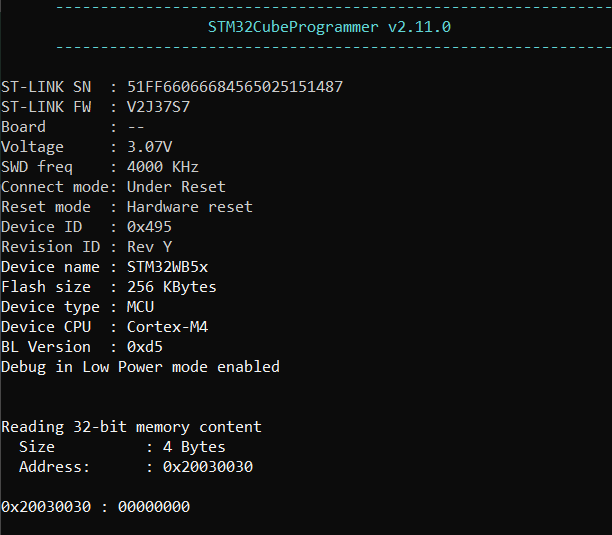Click the Device CPU value Cortex-M4
612x535 pixels.
click(x=167, y=327)
